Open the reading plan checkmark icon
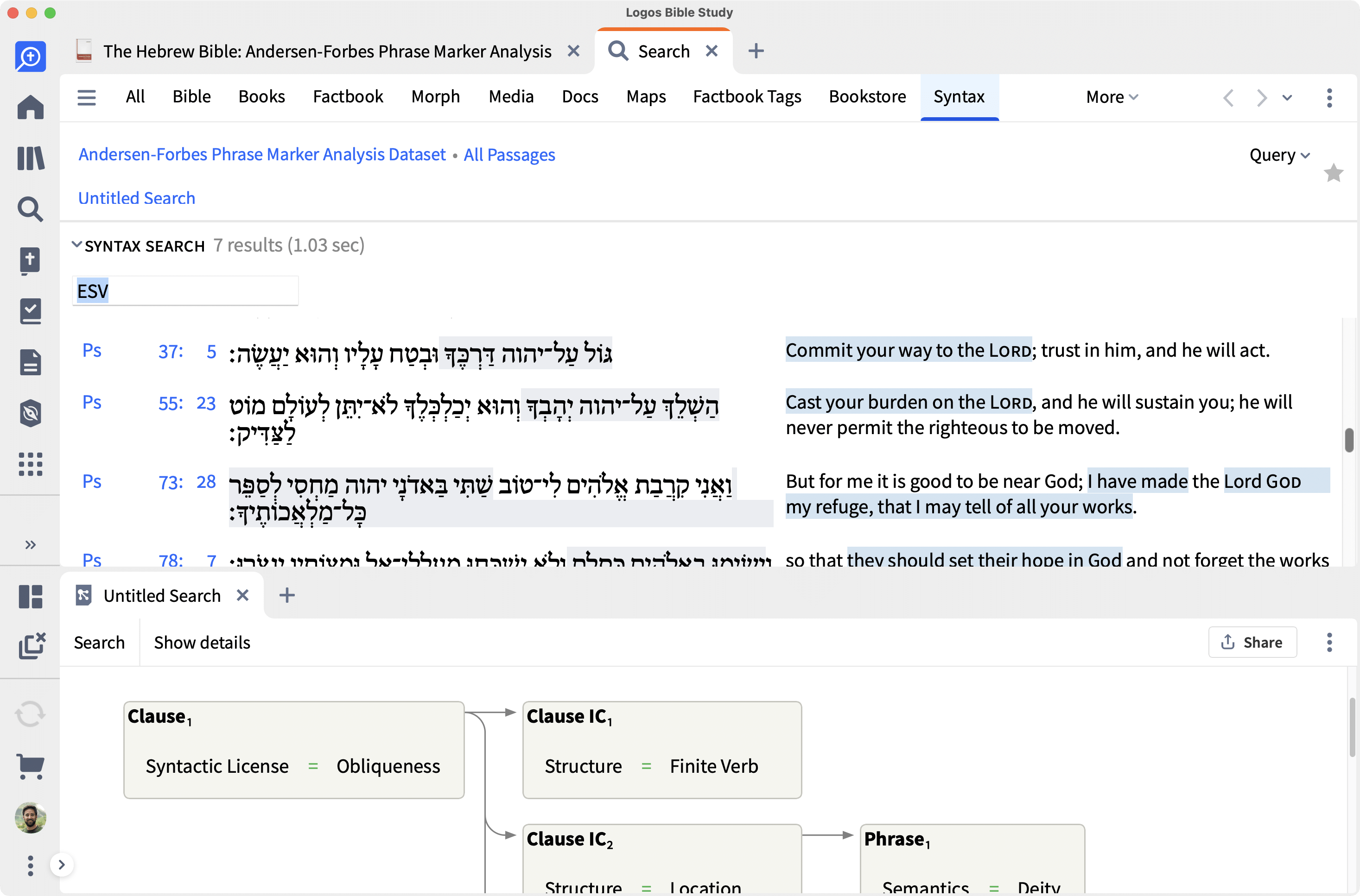The width and height of the screenshot is (1360, 896). (x=30, y=311)
